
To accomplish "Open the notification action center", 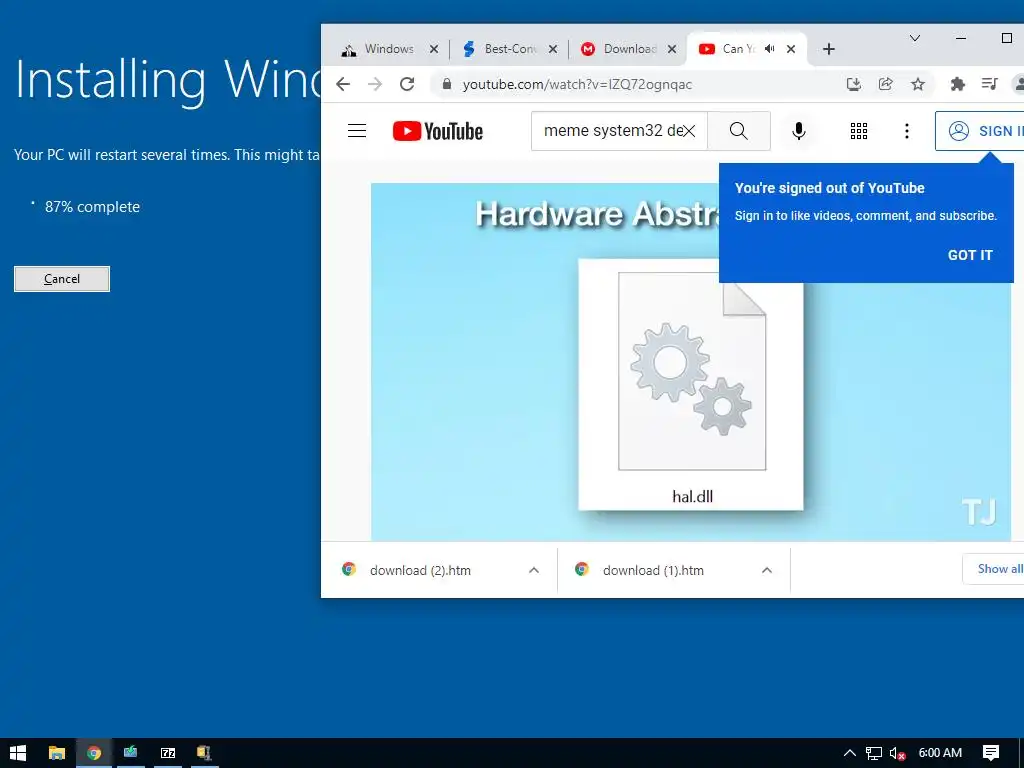I will [991, 753].
